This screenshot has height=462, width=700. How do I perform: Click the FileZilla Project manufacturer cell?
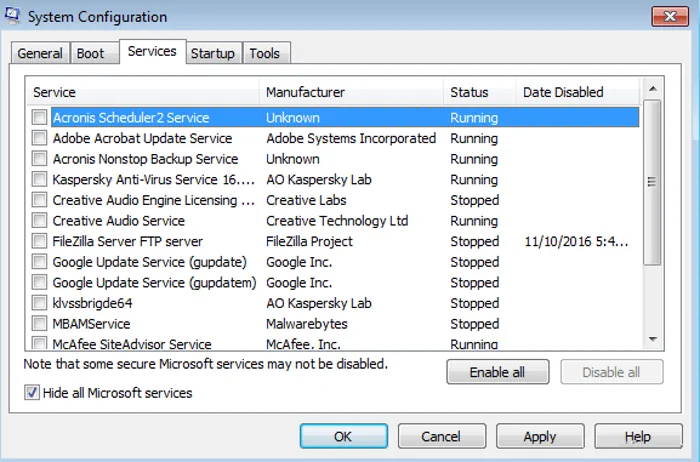[x=309, y=241]
